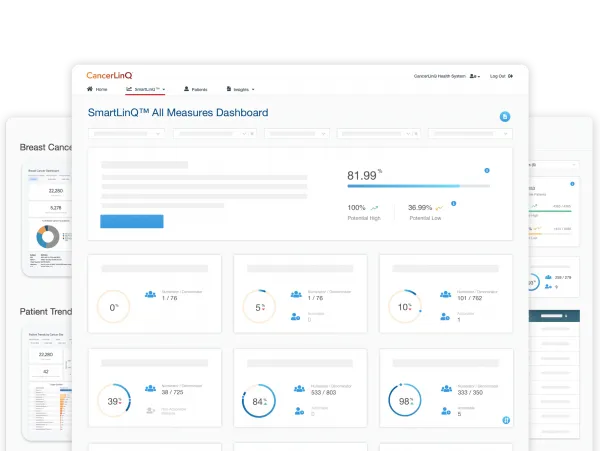
Task: Click the 39% circular gauge
Action: tap(114, 401)
